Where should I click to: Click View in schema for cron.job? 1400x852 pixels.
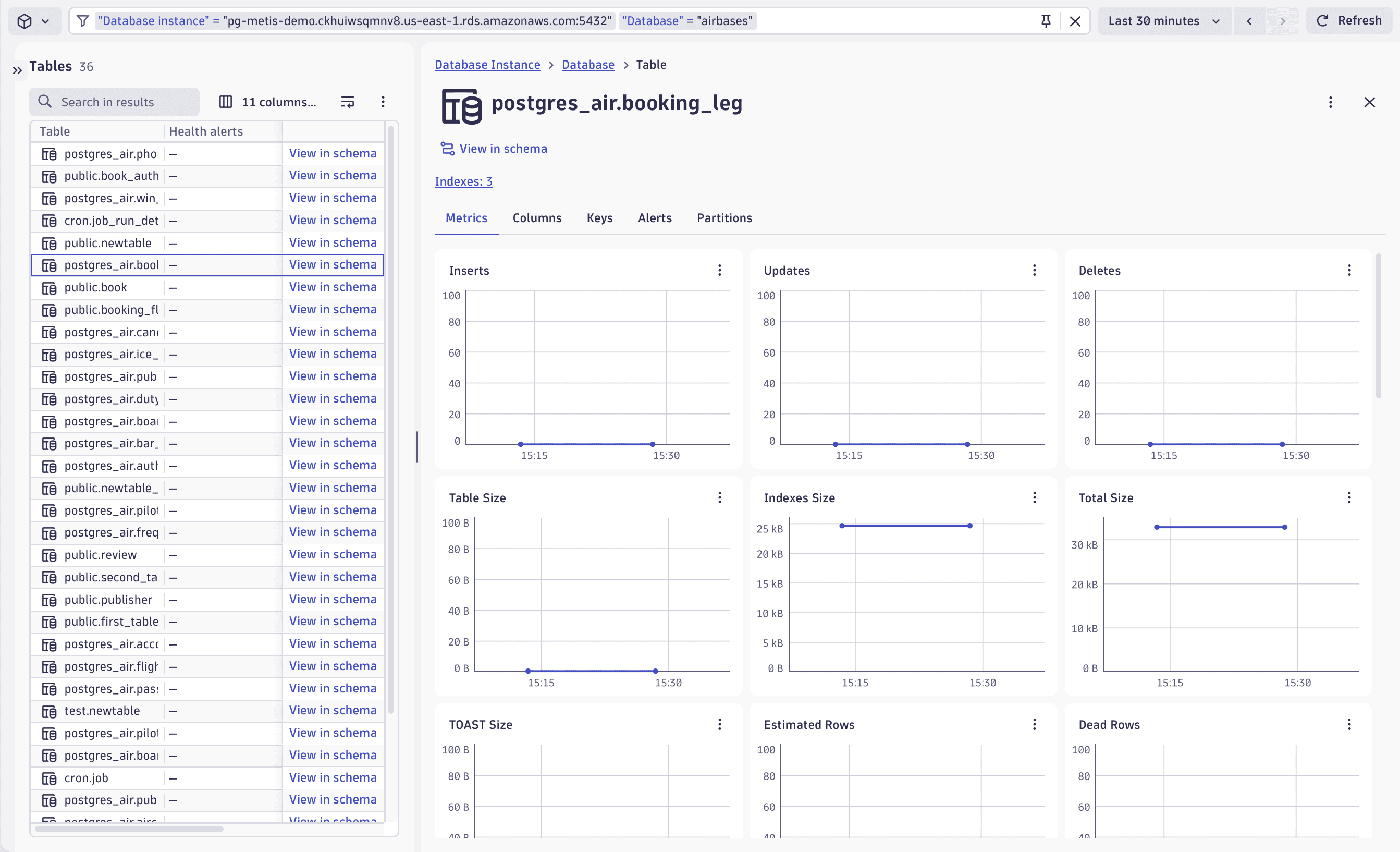[333, 778]
